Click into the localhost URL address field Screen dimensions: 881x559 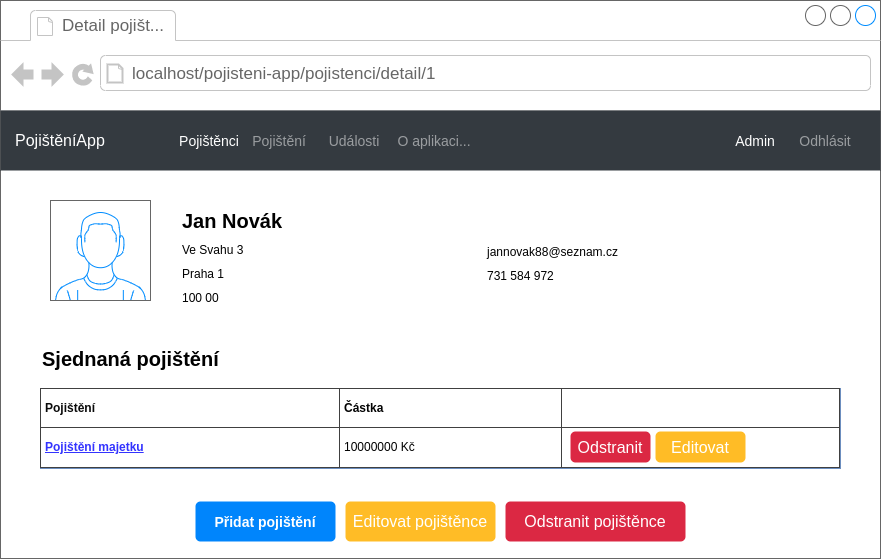click(x=490, y=73)
